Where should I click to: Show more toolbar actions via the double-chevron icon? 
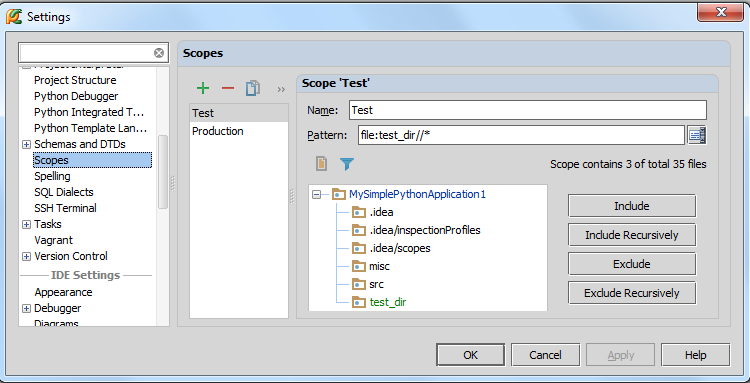tap(281, 89)
